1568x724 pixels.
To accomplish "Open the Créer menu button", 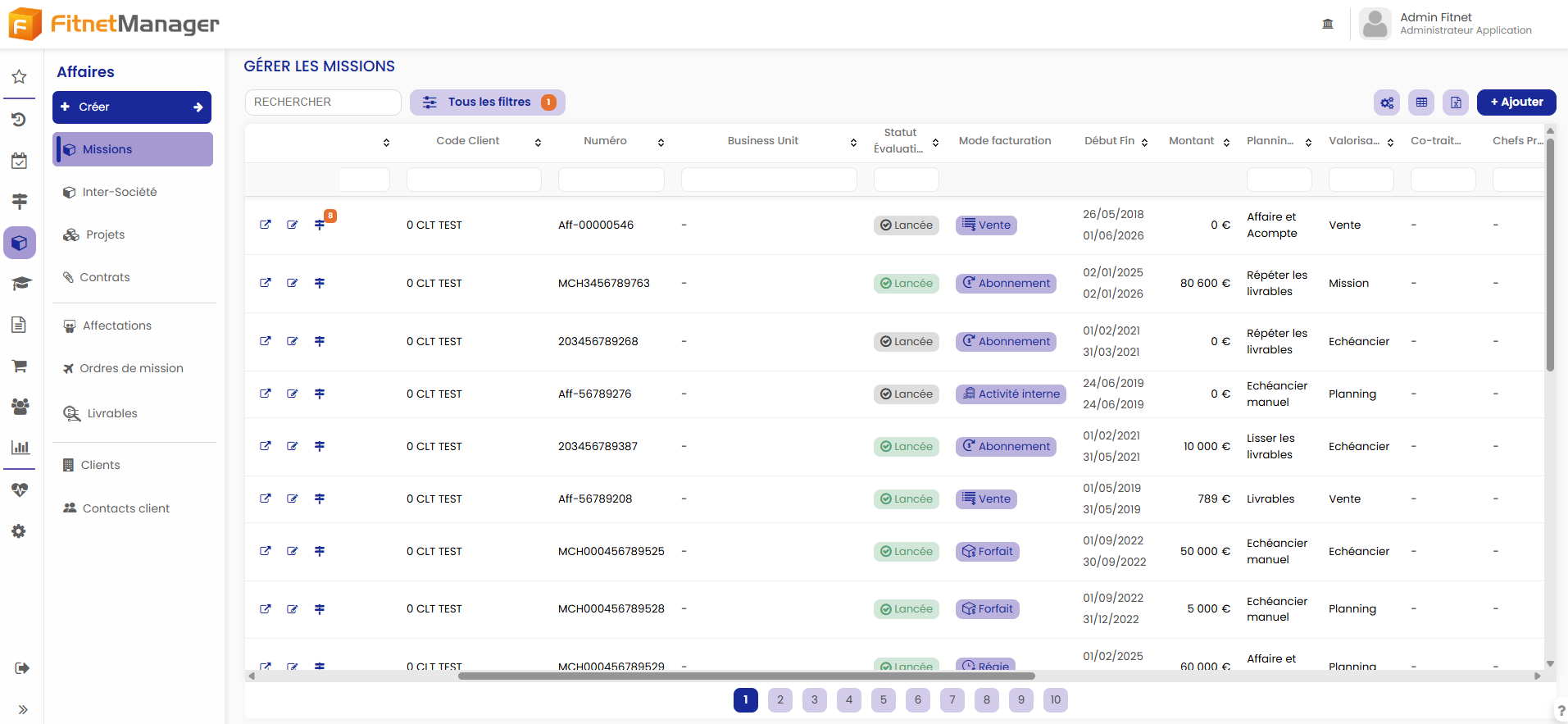I will (132, 107).
